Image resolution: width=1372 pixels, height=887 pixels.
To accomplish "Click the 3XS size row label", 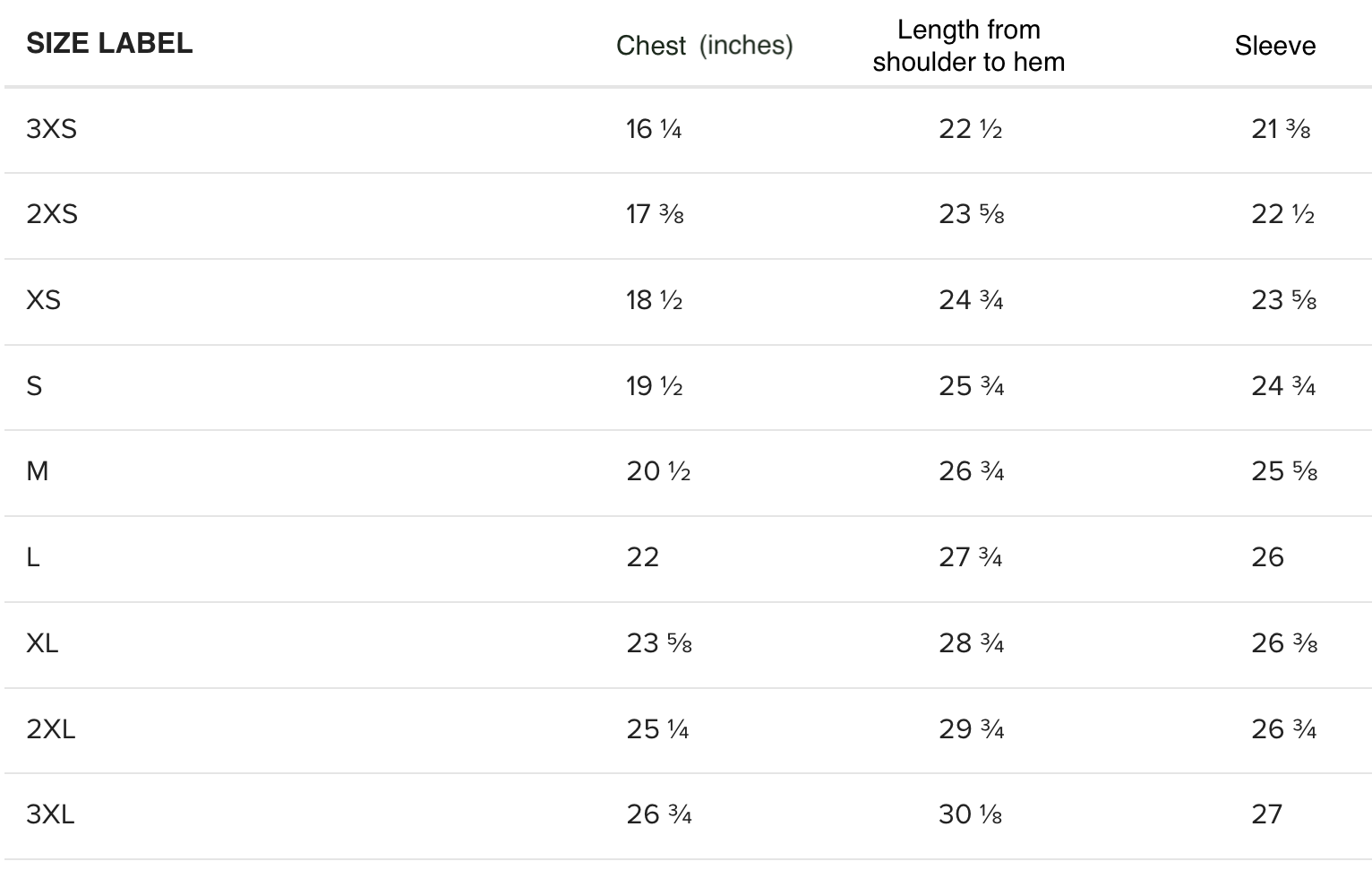I will tap(52, 129).
